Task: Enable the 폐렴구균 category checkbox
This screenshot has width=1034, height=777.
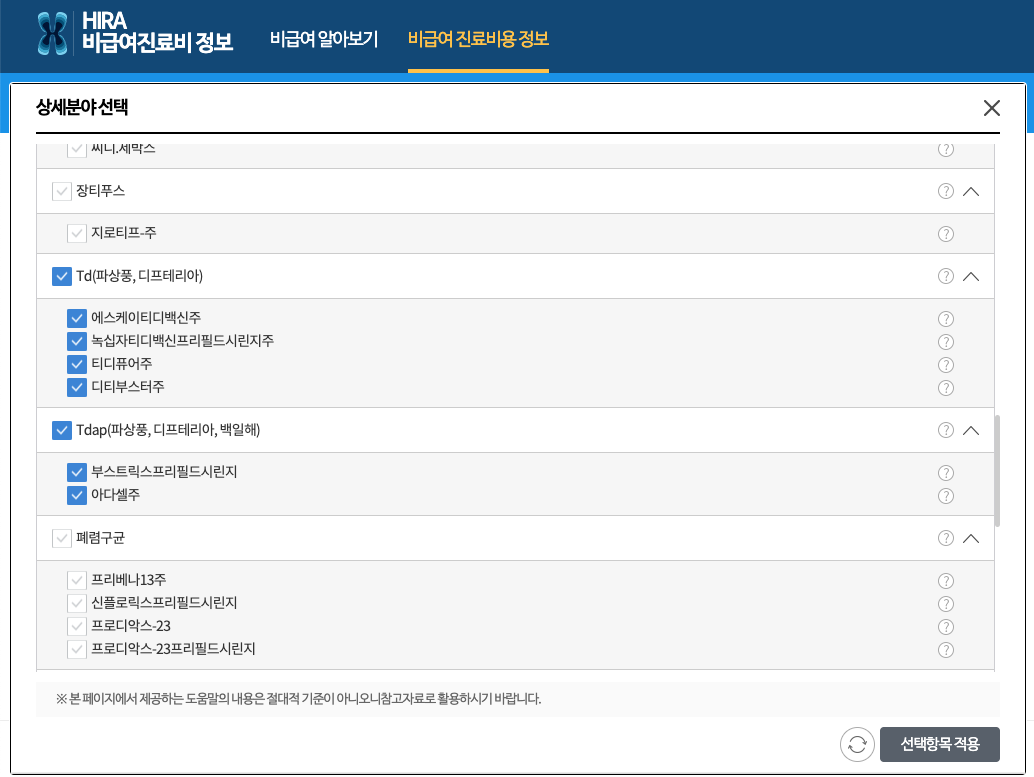Action: [x=61, y=538]
